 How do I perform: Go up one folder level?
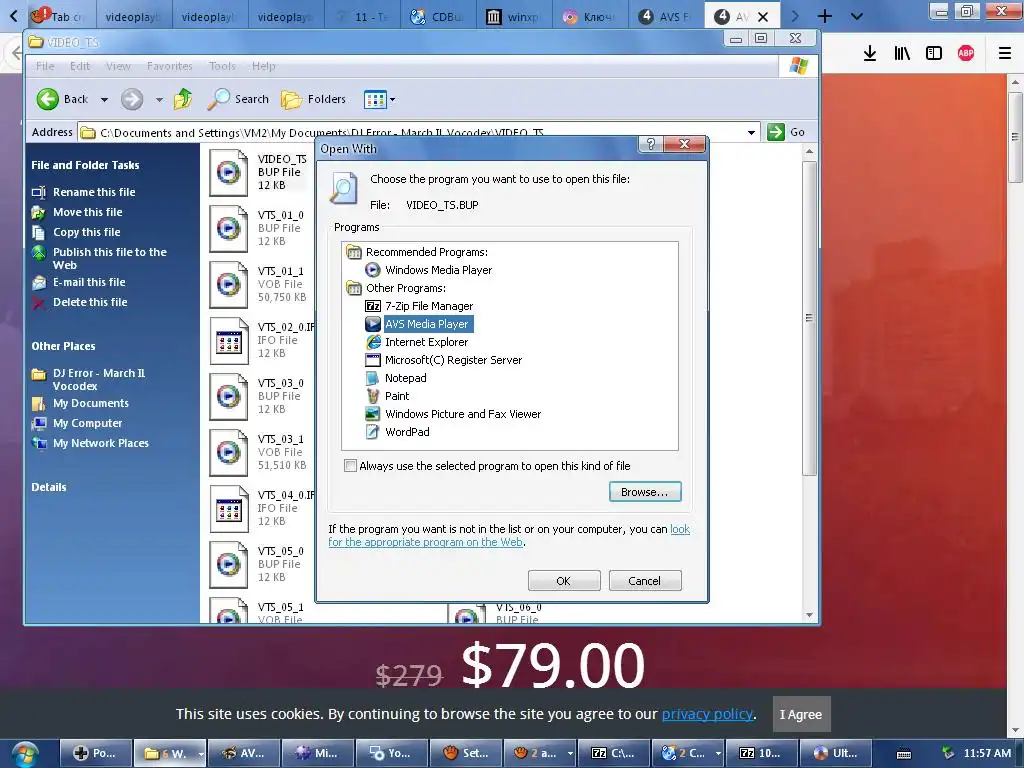(x=183, y=99)
